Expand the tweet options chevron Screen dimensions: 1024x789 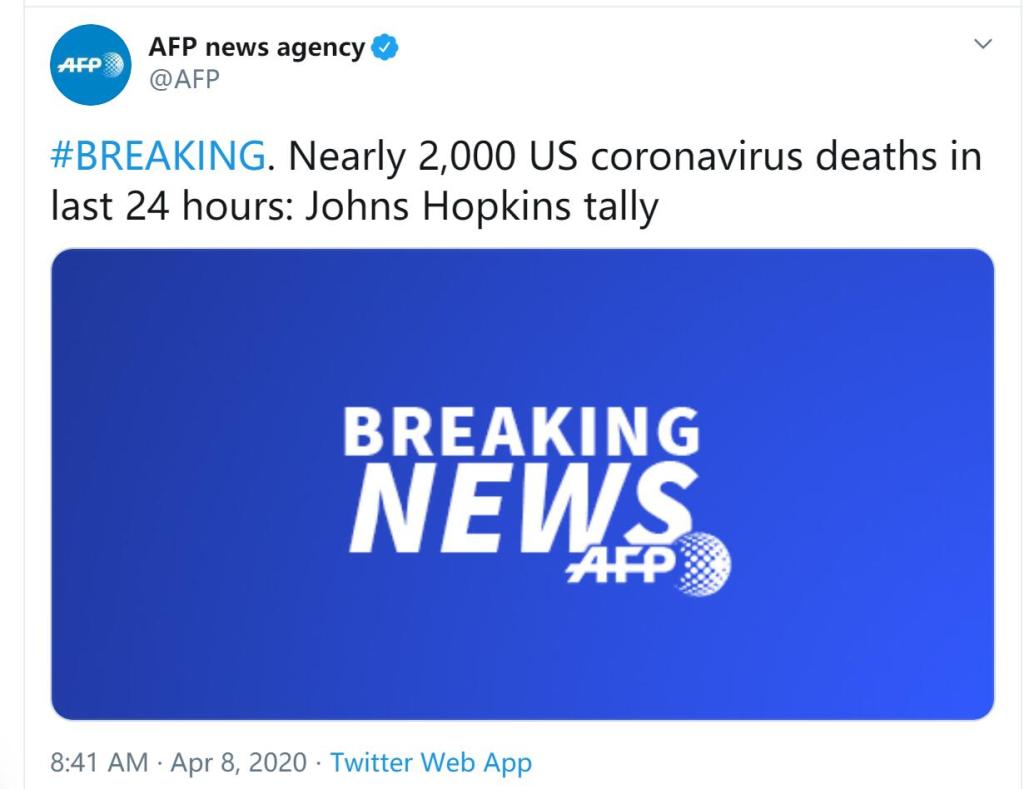coord(983,44)
